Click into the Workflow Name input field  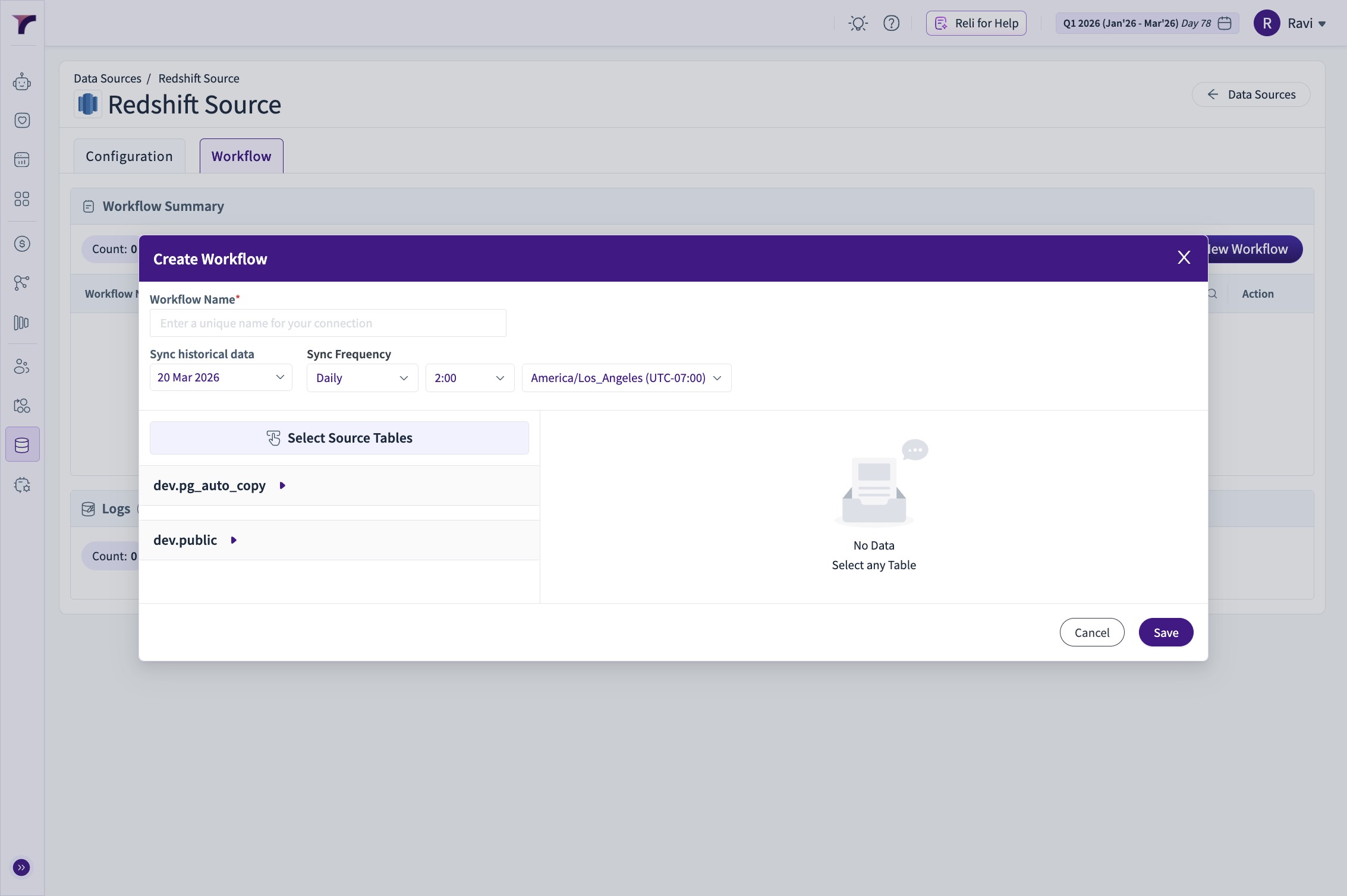click(x=328, y=323)
